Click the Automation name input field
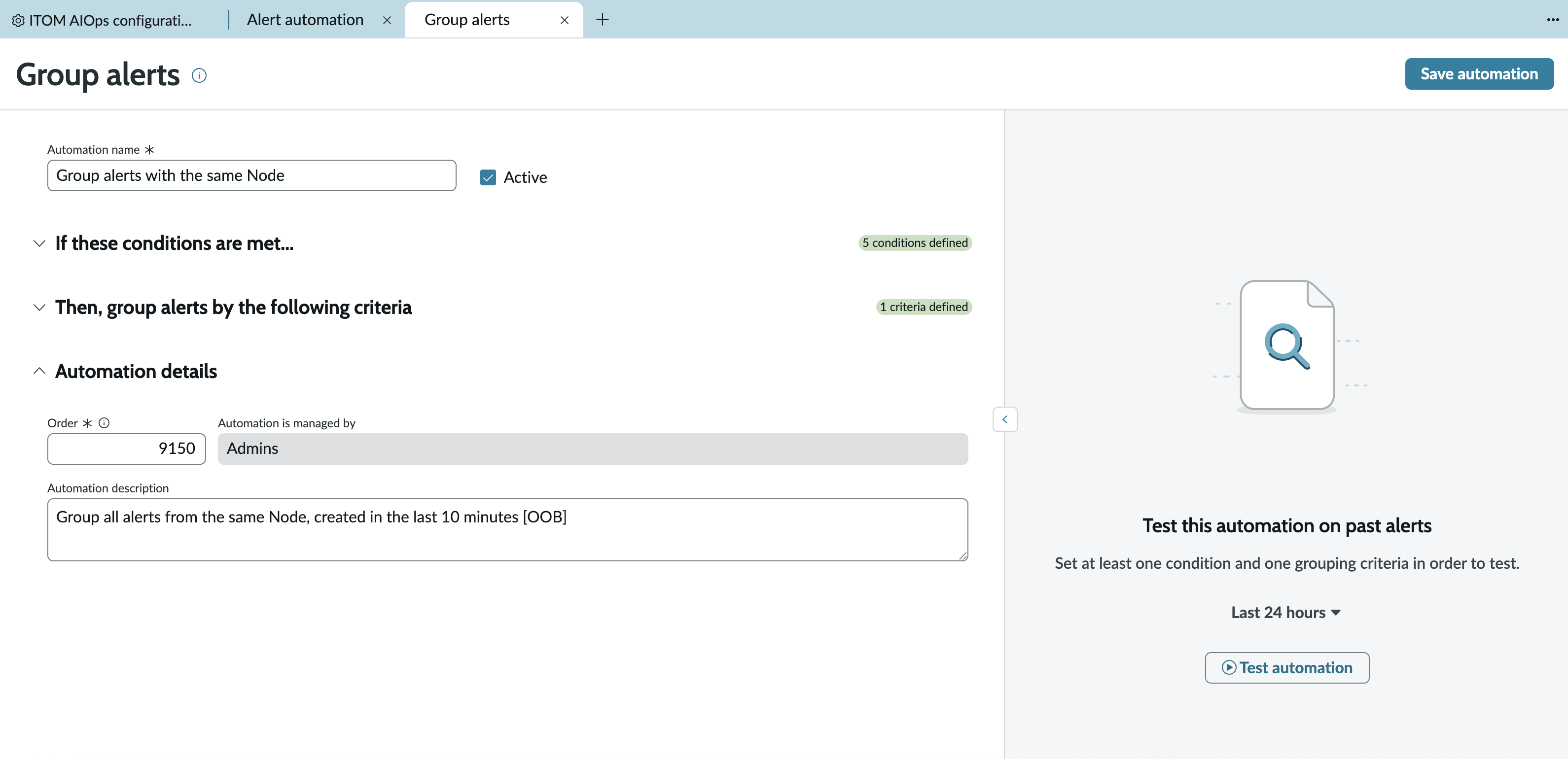Image resolution: width=1568 pixels, height=759 pixels. point(251,175)
